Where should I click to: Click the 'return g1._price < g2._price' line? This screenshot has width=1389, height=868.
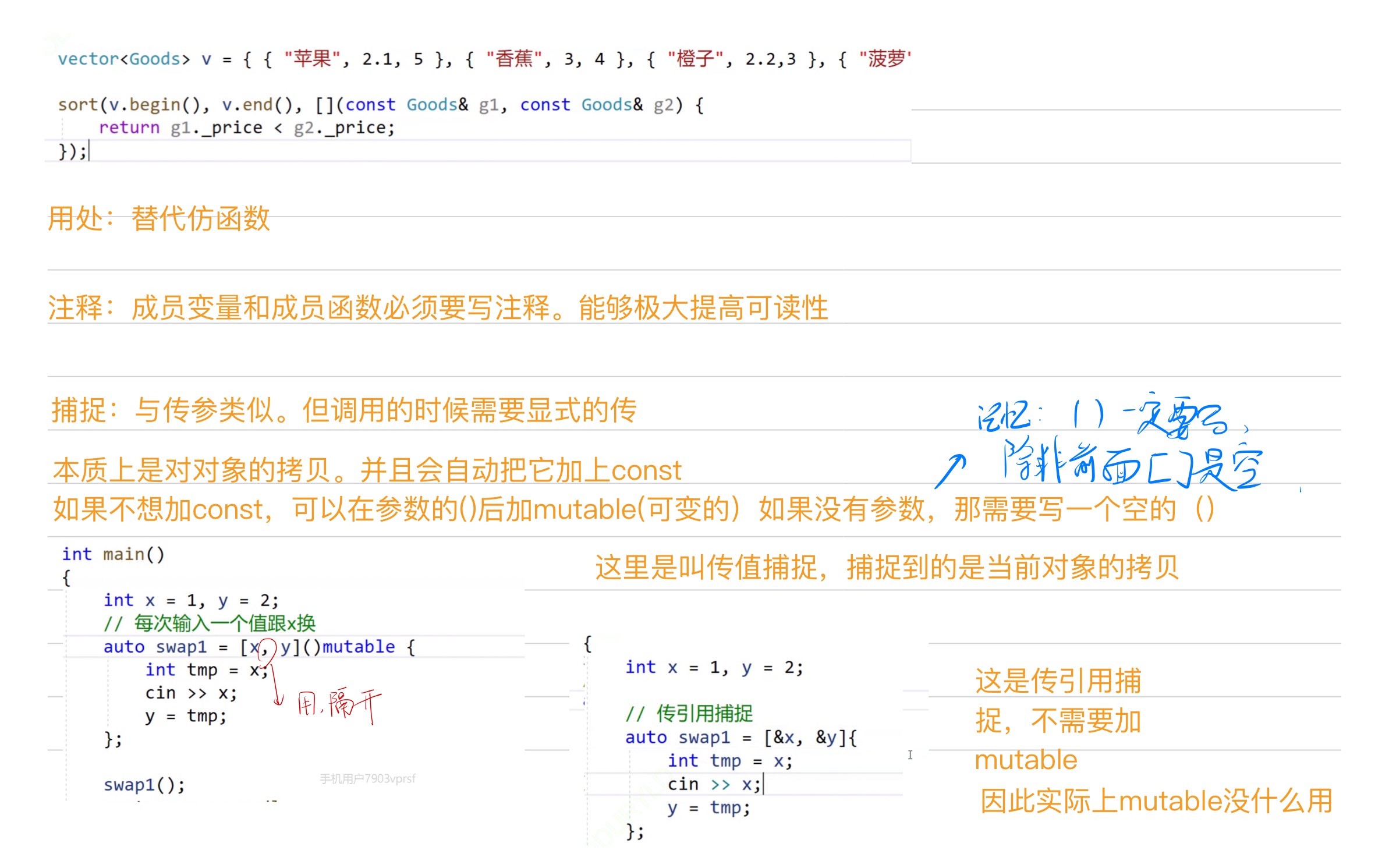[x=246, y=127]
